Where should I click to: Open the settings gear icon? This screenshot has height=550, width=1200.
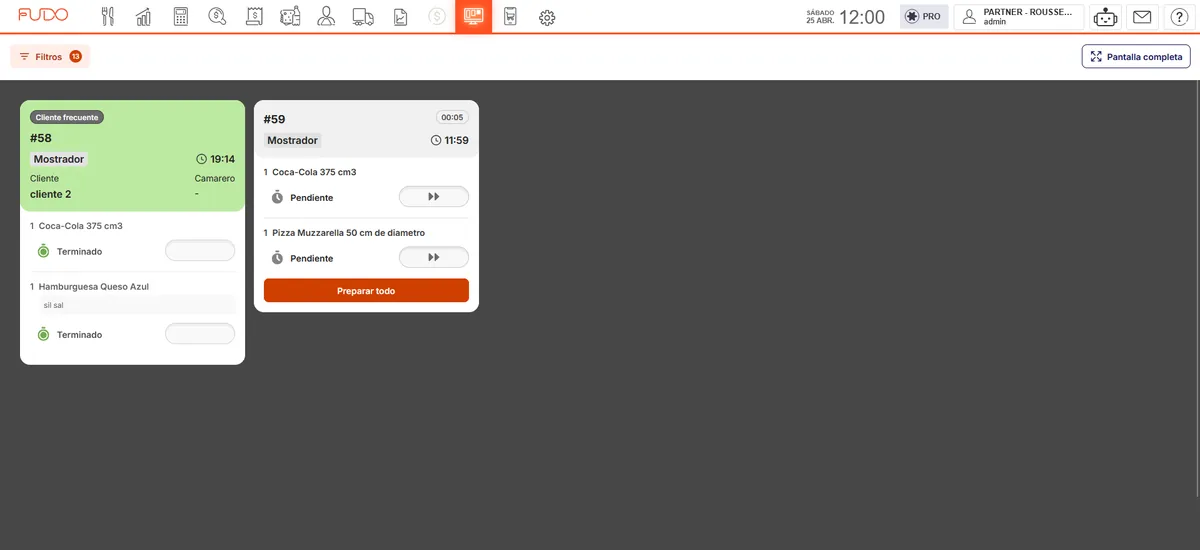547,17
